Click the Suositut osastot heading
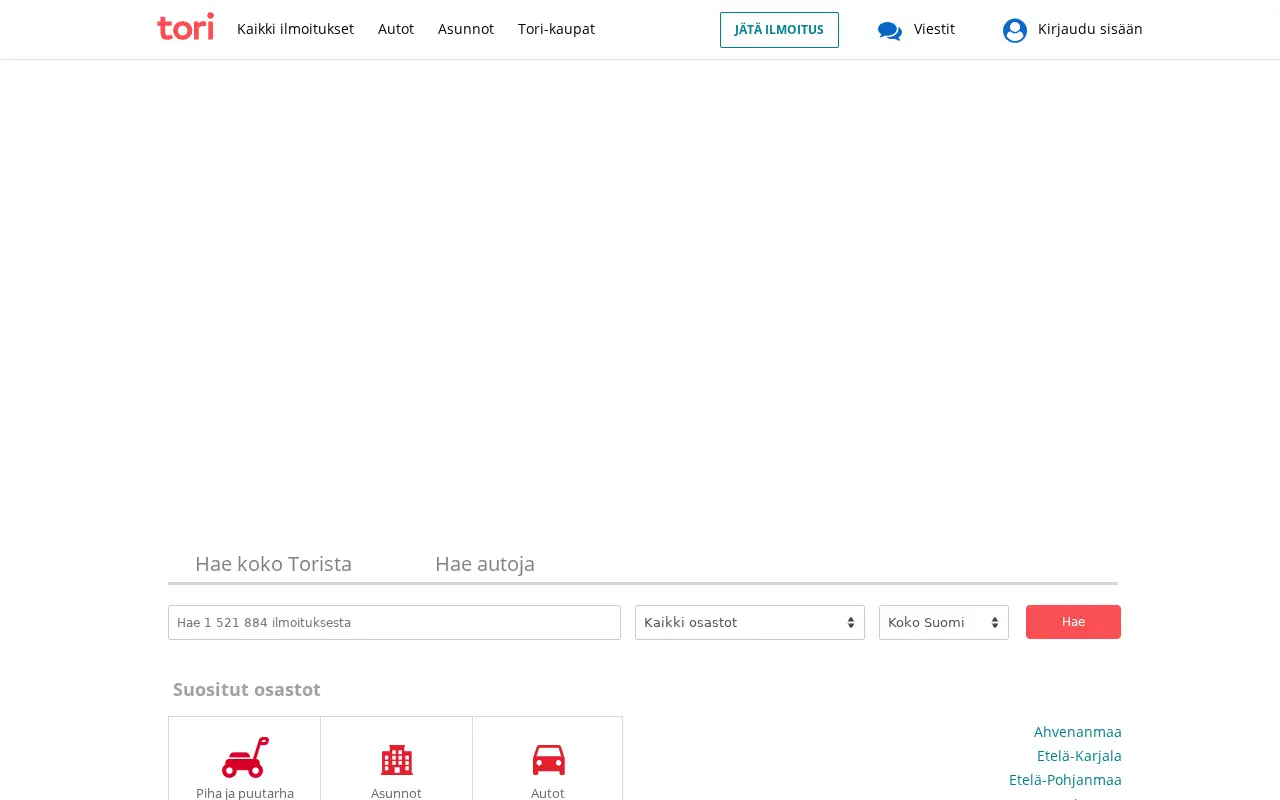 pos(247,690)
